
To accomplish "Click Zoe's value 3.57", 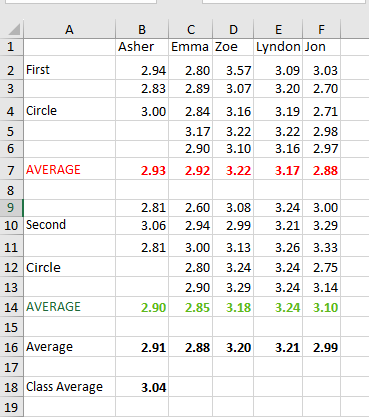I will click(x=233, y=68).
